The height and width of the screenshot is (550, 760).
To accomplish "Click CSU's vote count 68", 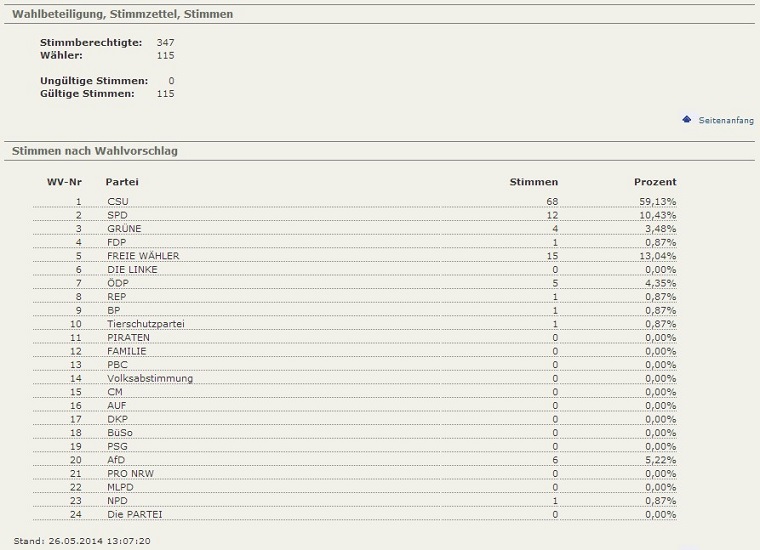I will tap(552, 202).
